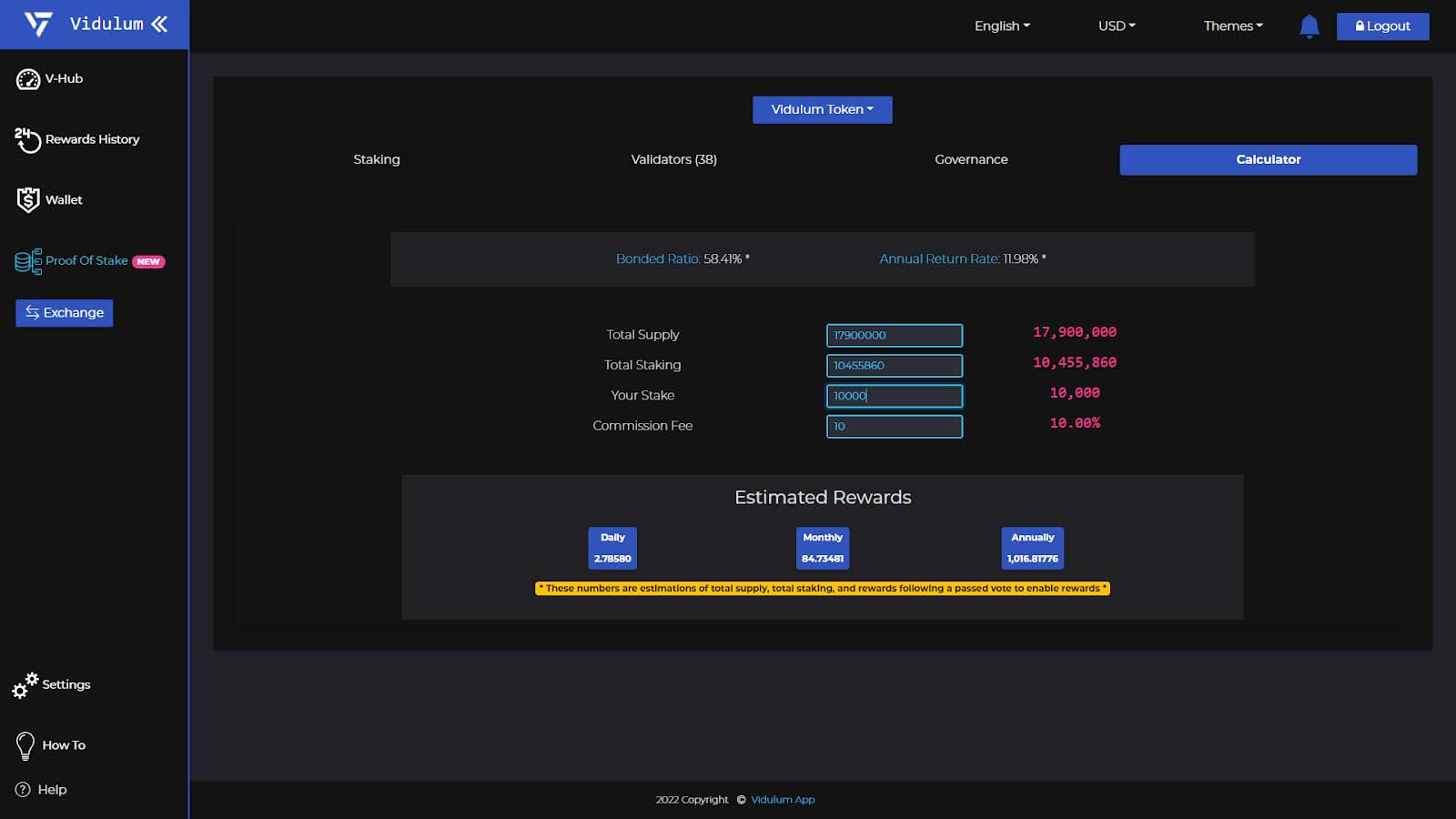Click the 17,900,000 formatted value
Screen dimensions: 1456x819
point(1075,332)
